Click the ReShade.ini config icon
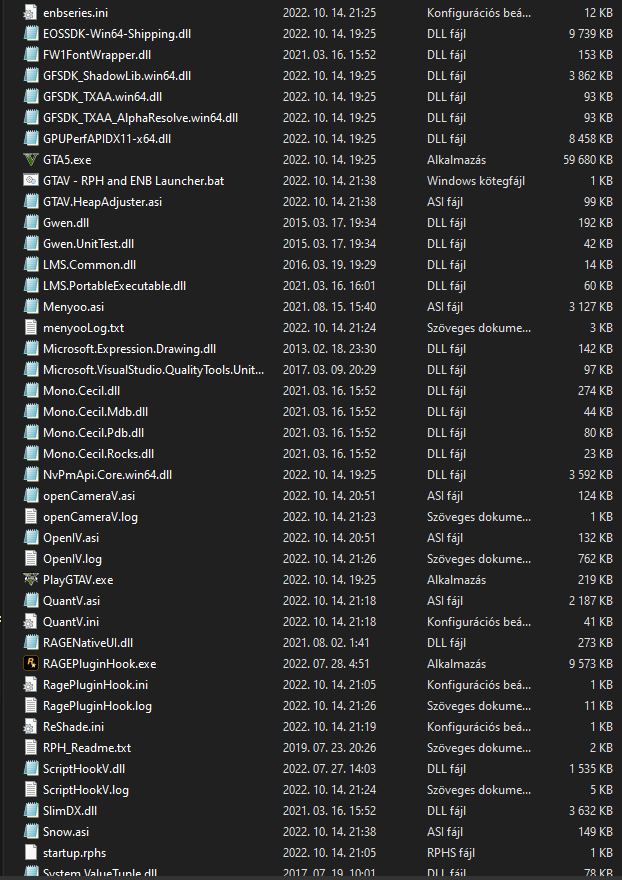The height and width of the screenshot is (880, 622). [x=30, y=727]
